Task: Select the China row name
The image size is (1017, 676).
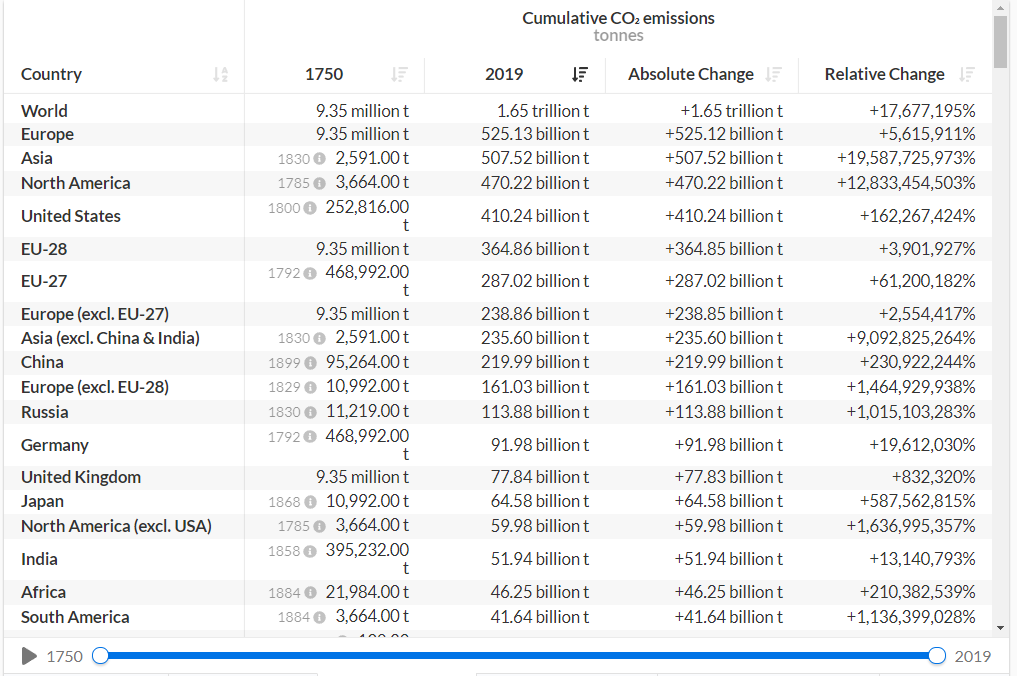Action: 42,362
